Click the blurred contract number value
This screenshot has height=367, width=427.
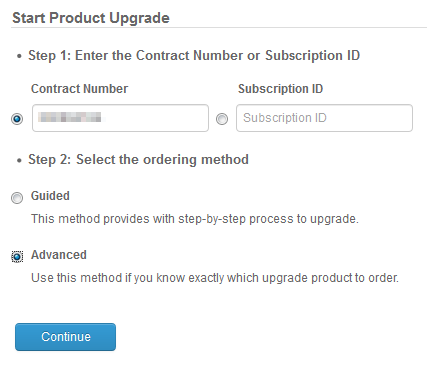[69, 117]
